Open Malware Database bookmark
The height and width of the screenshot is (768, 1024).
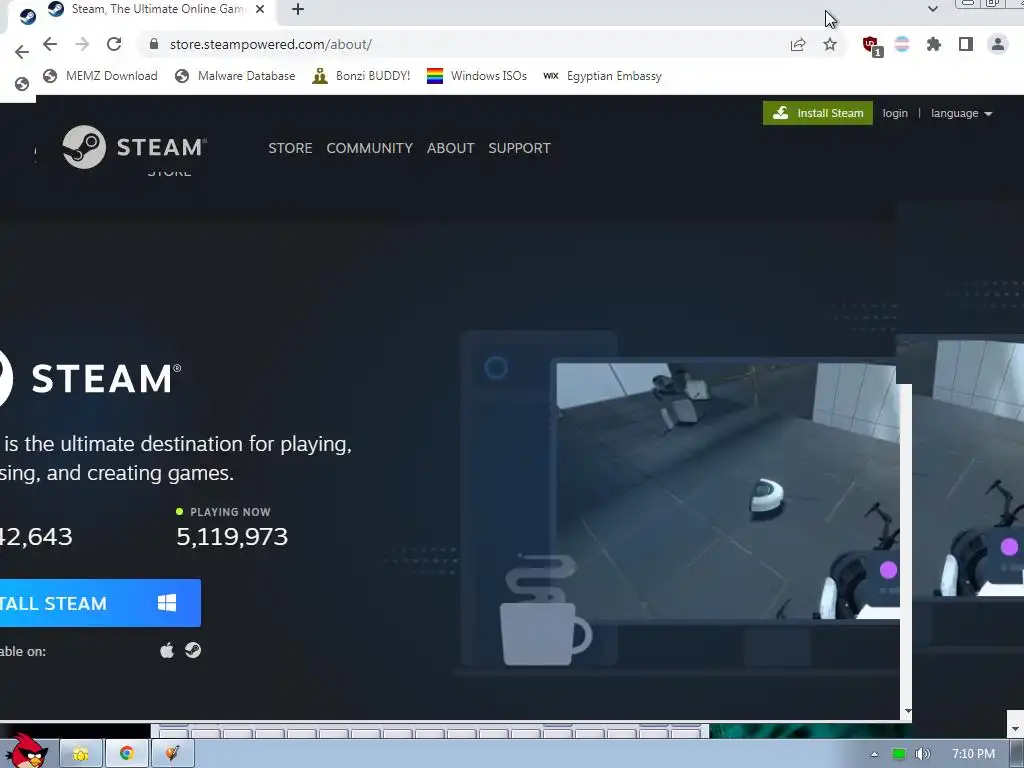235,76
